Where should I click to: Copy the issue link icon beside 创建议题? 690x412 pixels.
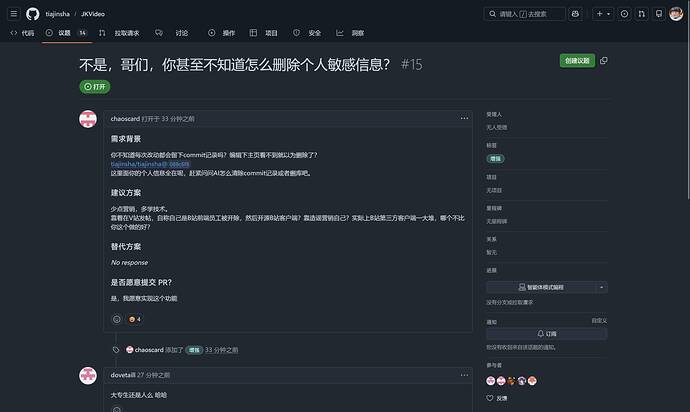(604, 61)
